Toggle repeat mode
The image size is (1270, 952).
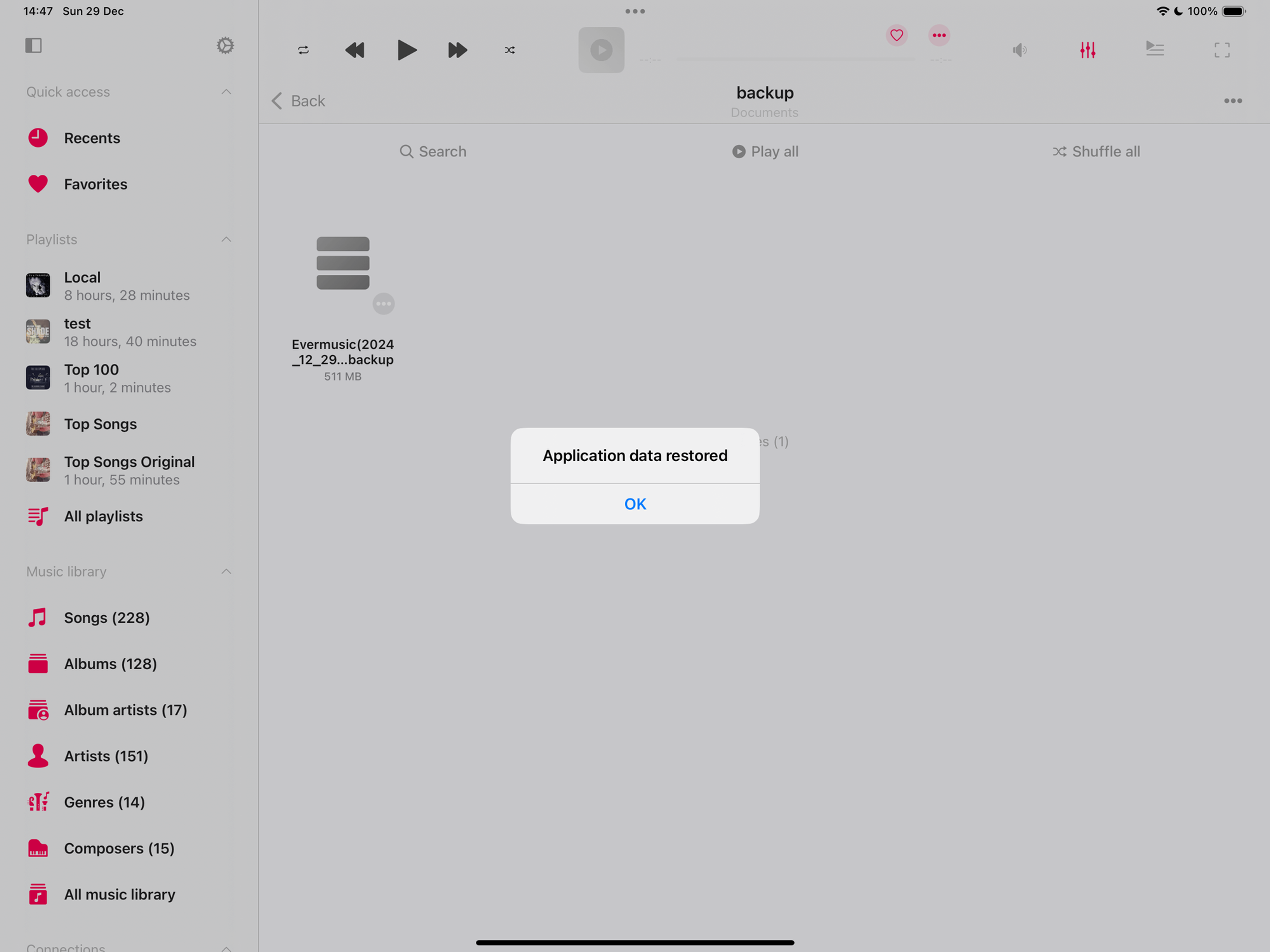click(303, 50)
